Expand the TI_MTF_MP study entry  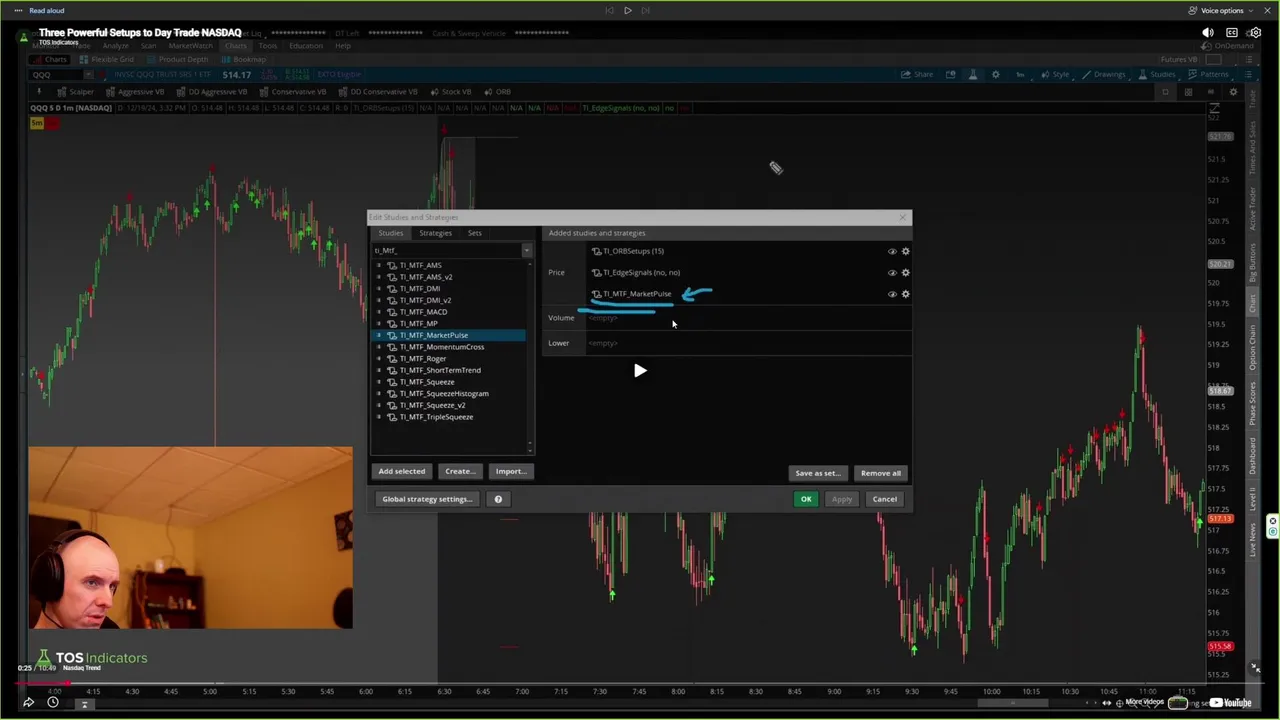click(379, 323)
